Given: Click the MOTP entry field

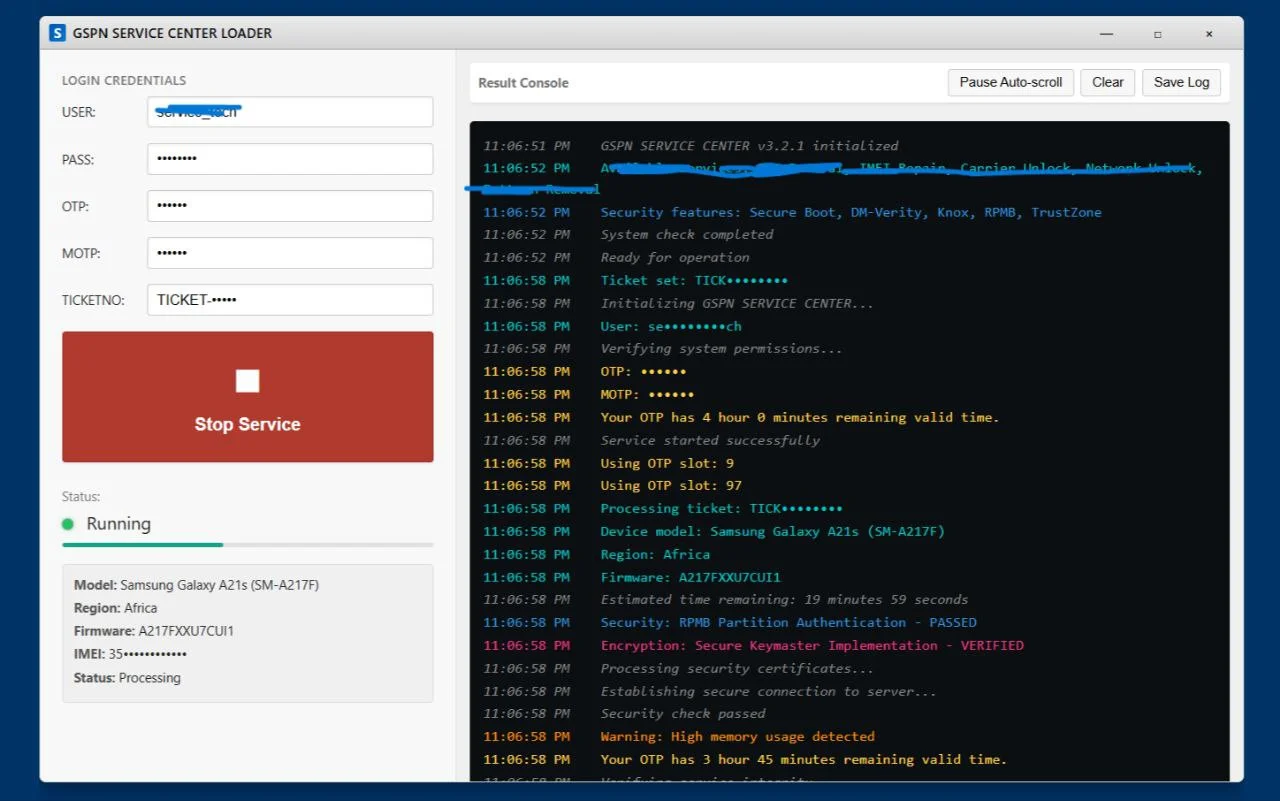Looking at the screenshot, I should point(290,253).
